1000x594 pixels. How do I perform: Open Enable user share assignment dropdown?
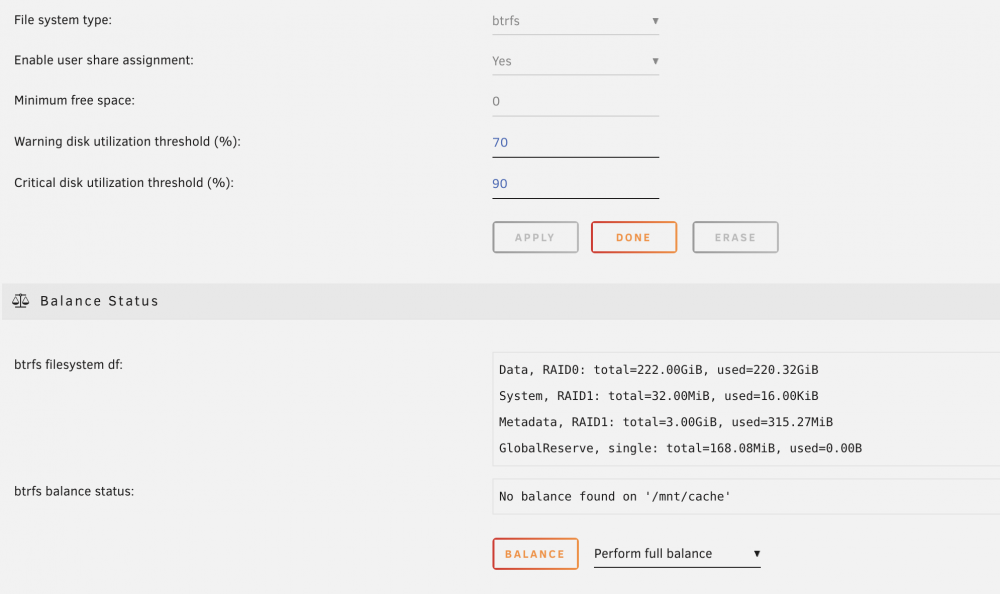pyautogui.click(x=575, y=61)
